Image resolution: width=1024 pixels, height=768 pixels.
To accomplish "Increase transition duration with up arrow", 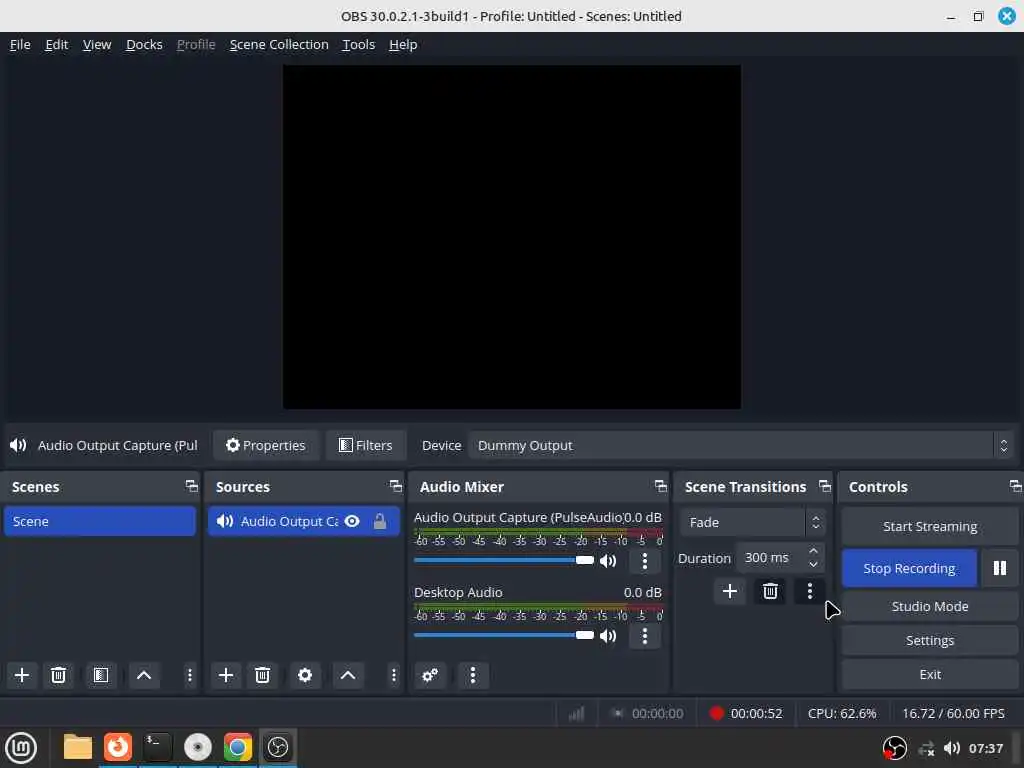I will point(813,551).
